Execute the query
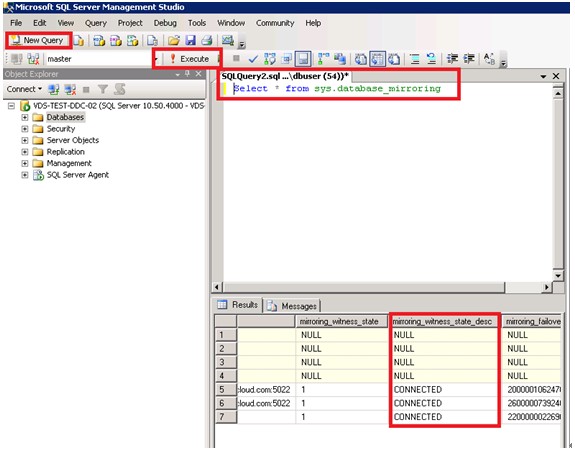This screenshot has width=575, height=462. [x=190, y=59]
